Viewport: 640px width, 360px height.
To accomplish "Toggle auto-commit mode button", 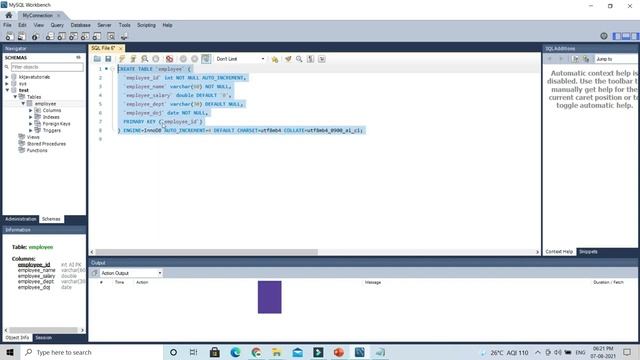I will click(x=206, y=59).
